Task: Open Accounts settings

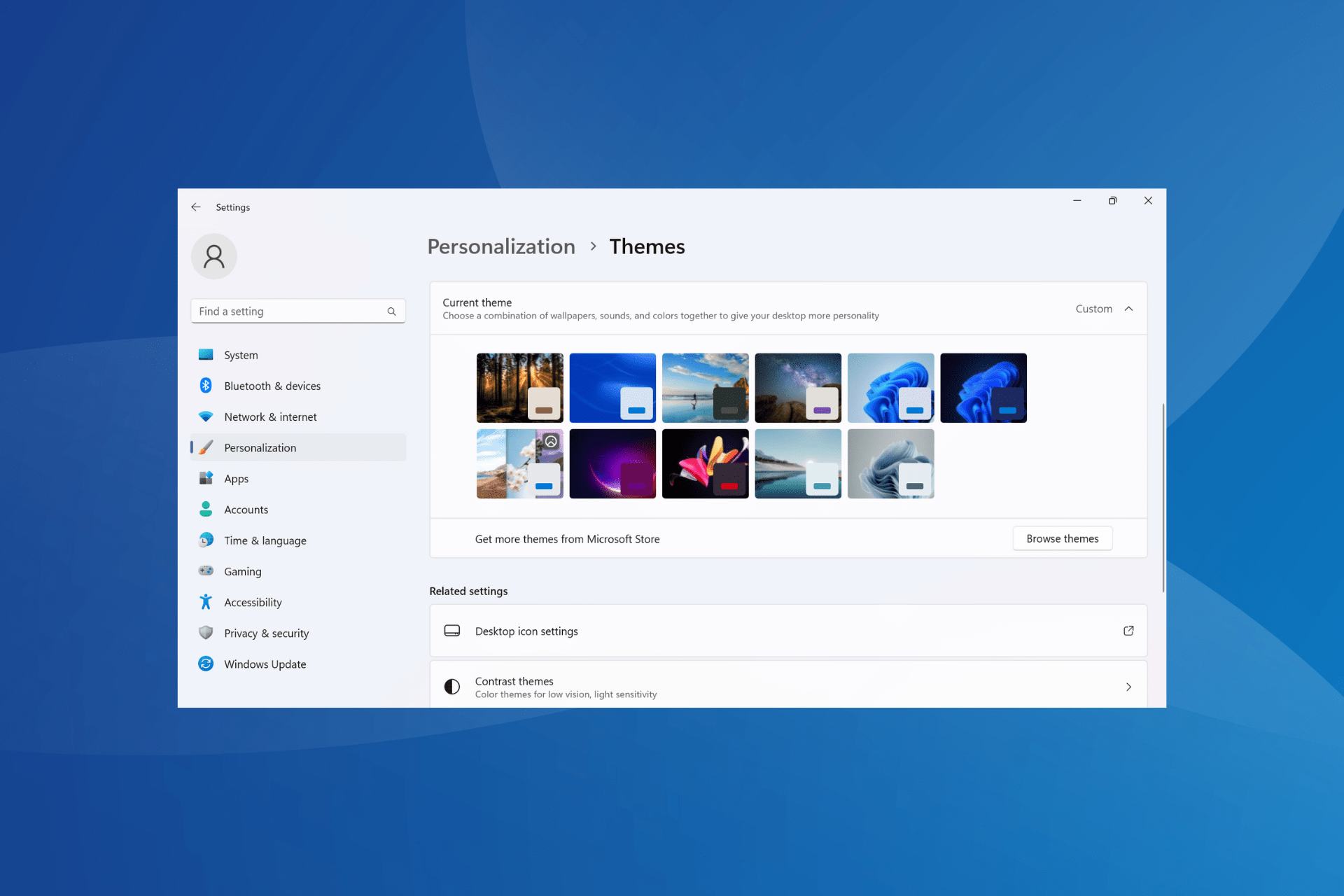Action: (x=246, y=509)
